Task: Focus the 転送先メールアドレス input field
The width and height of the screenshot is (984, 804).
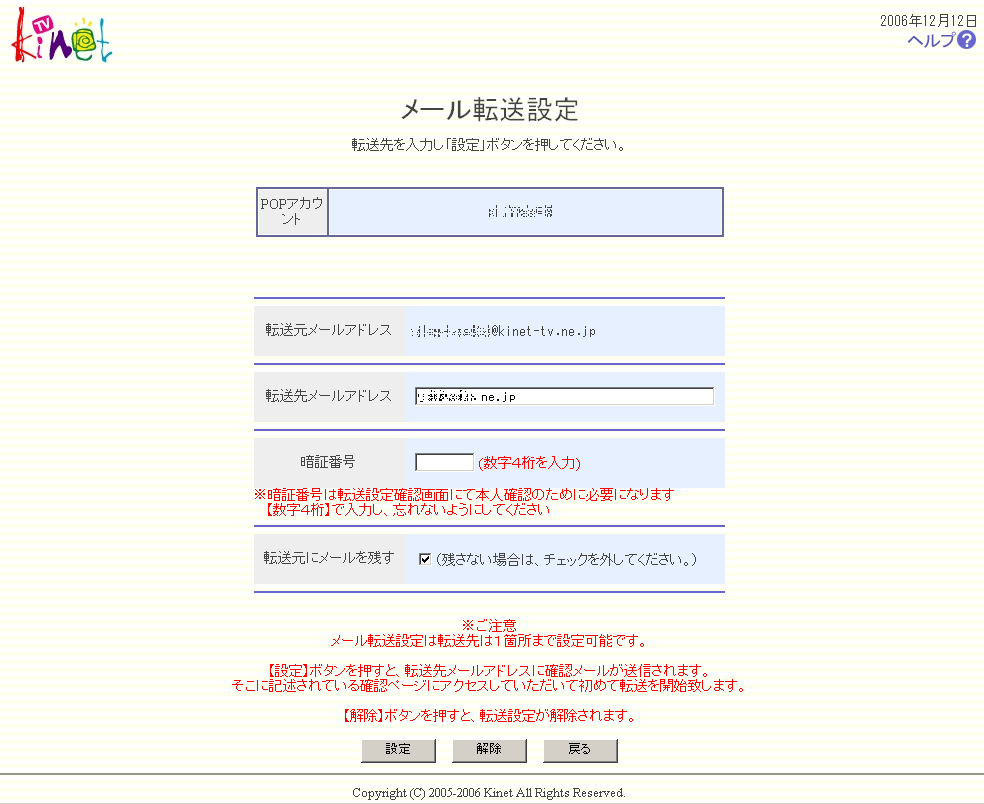Action: click(564, 396)
